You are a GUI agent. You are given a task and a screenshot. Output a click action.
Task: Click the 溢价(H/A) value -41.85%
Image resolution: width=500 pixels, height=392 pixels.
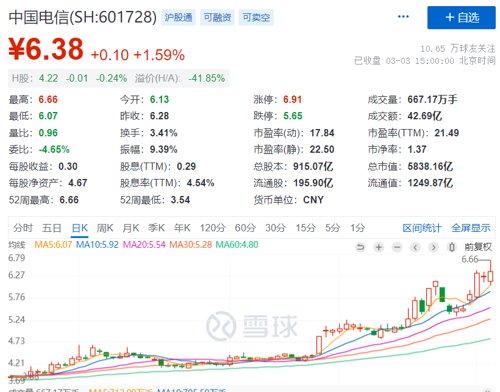[207, 79]
